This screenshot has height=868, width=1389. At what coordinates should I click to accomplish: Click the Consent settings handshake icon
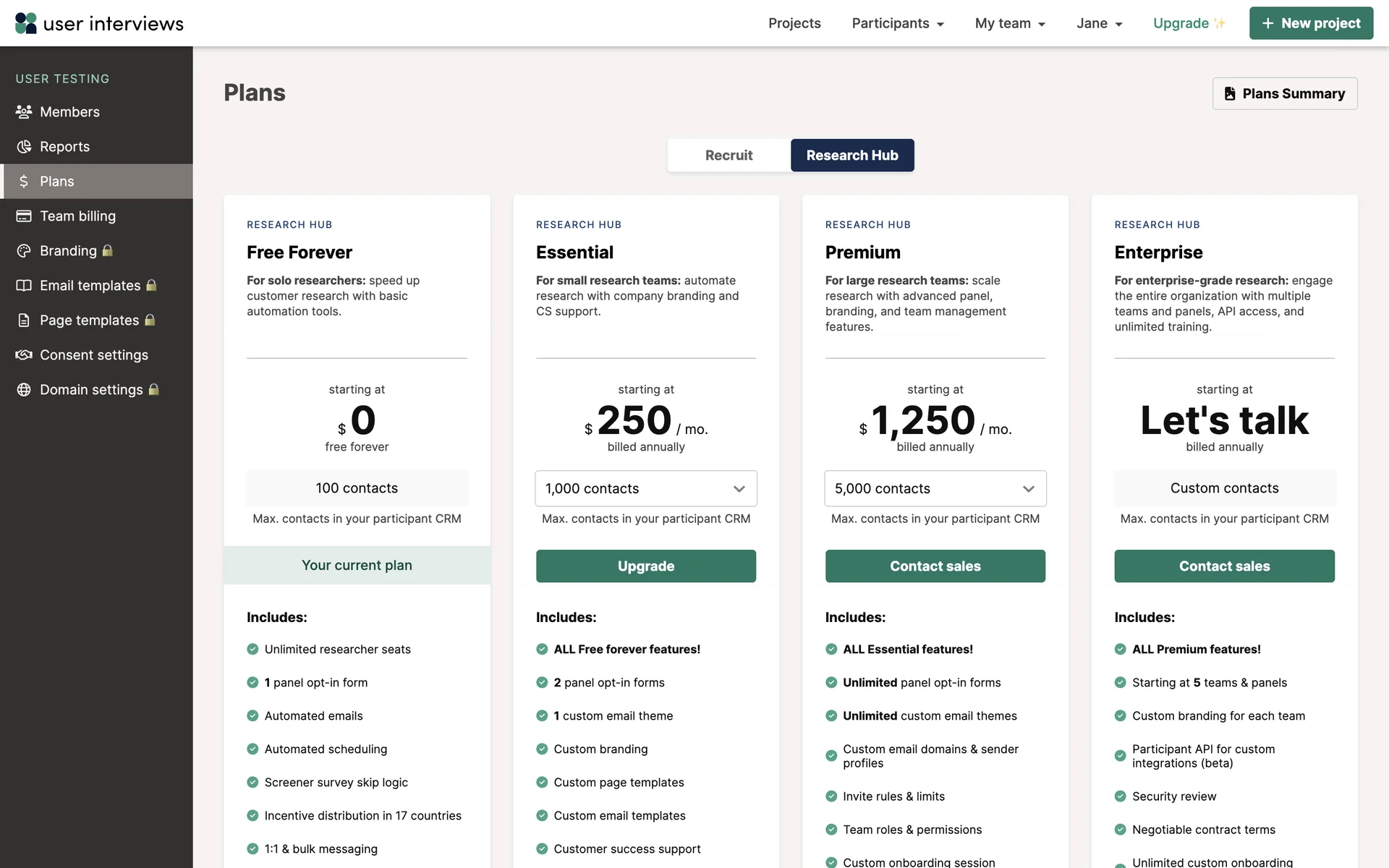click(x=24, y=355)
